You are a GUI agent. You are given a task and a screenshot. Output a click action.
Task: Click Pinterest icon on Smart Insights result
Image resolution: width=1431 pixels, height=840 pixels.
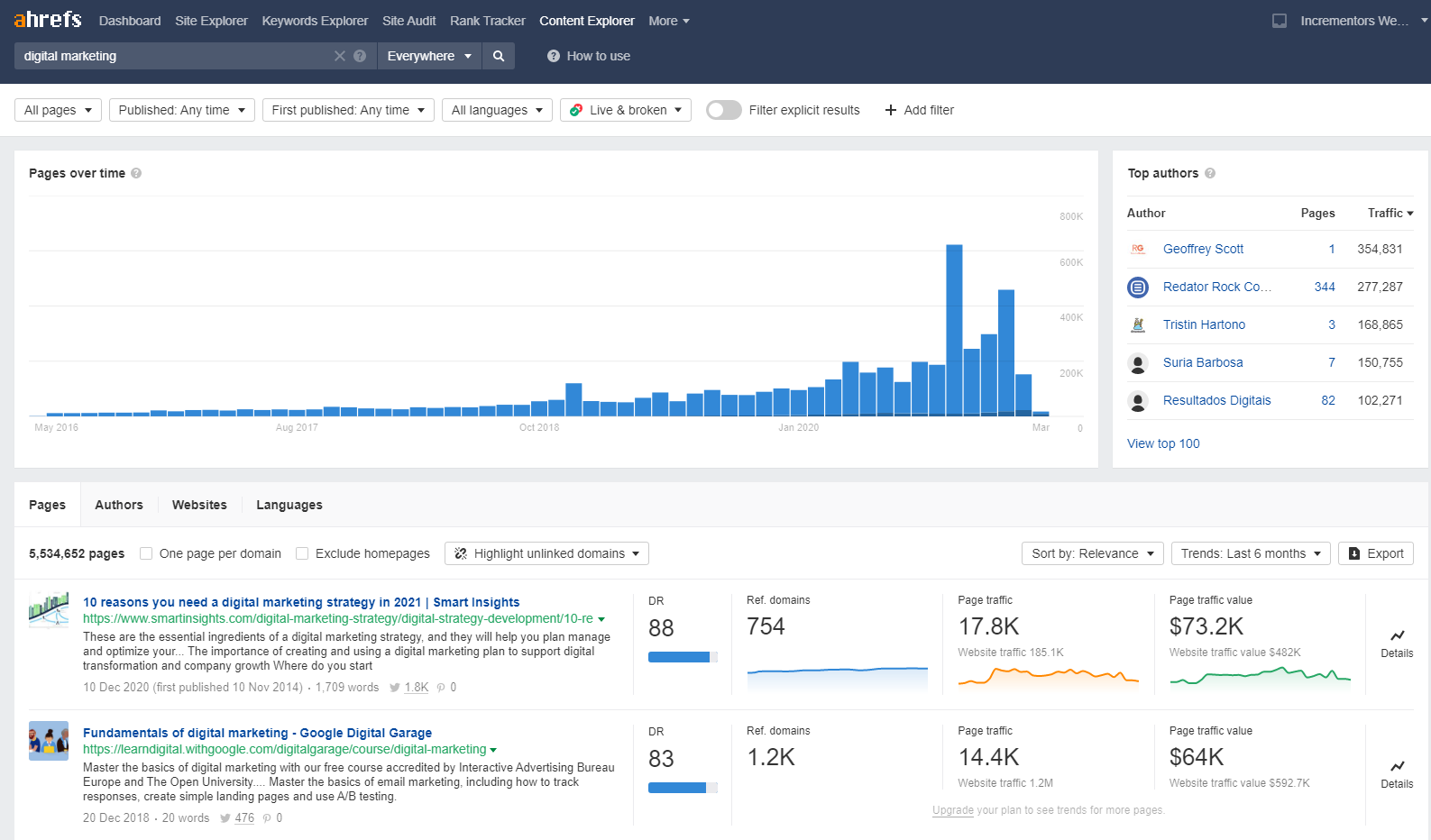(441, 687)
